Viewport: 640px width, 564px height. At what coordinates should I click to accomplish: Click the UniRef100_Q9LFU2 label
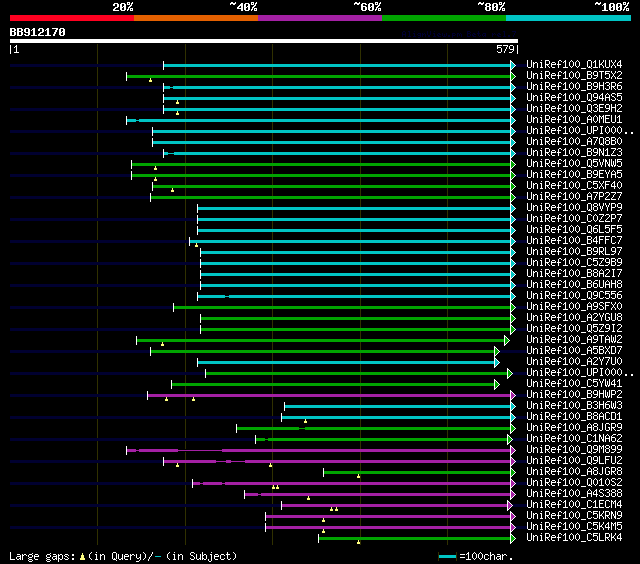pyautogui.click(x=574, y=461)
